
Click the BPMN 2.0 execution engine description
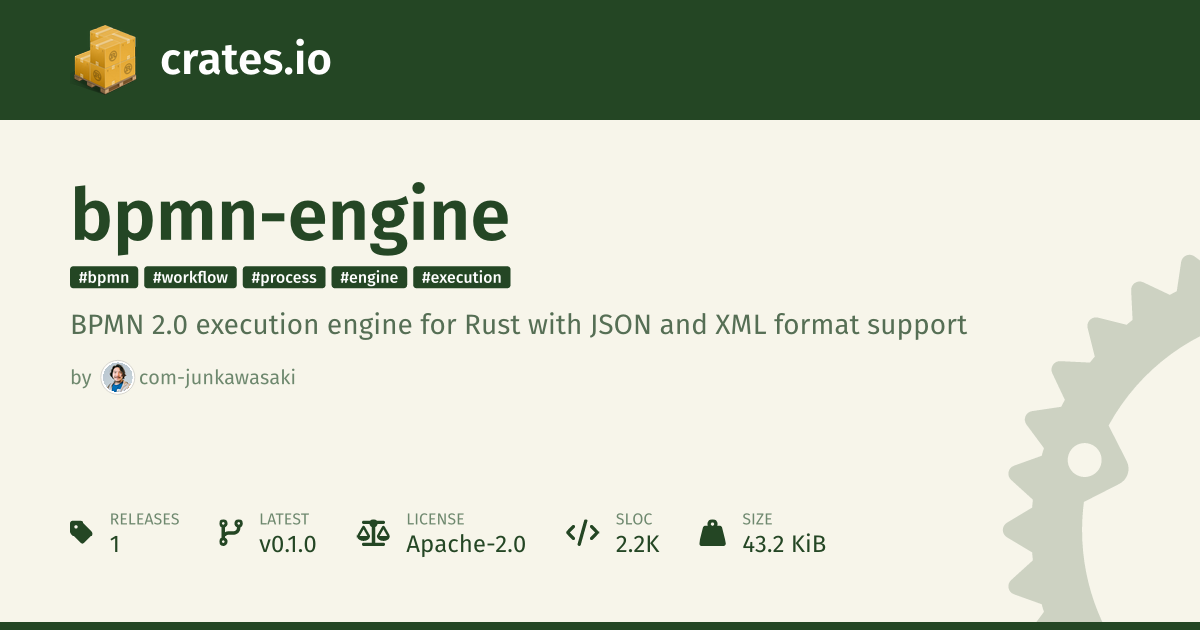518,325
